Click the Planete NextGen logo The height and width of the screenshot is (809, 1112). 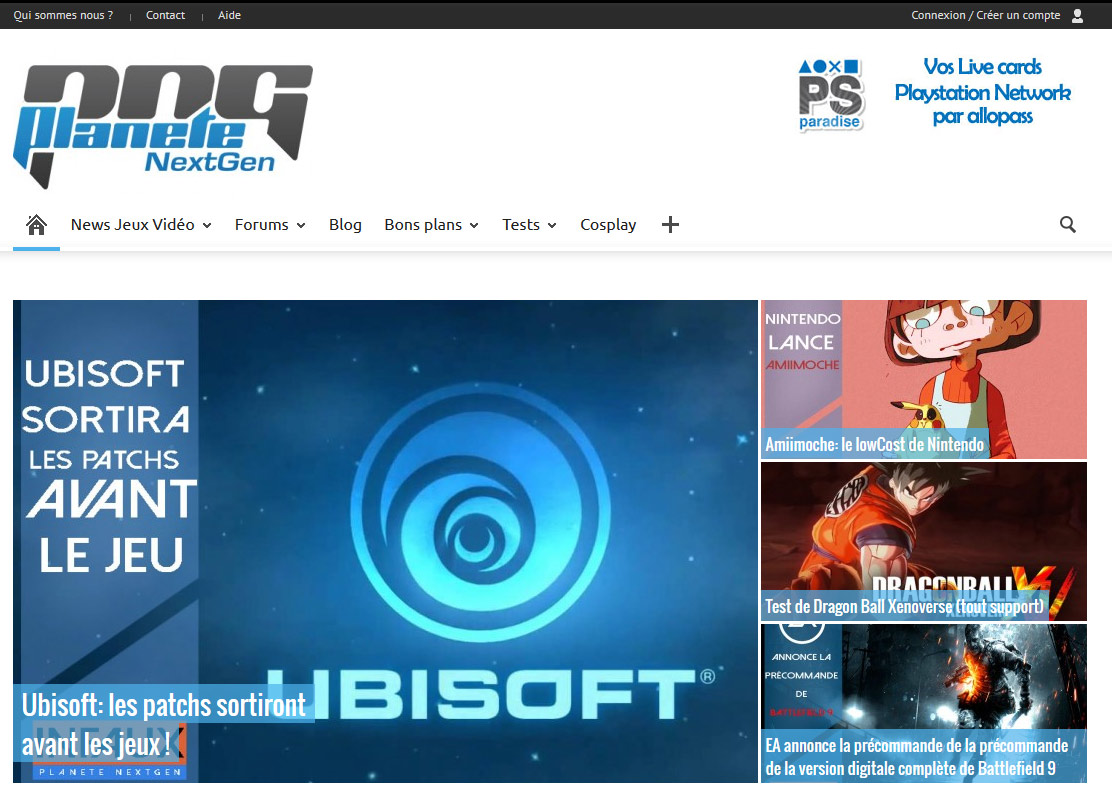click(x=163, y=124)
